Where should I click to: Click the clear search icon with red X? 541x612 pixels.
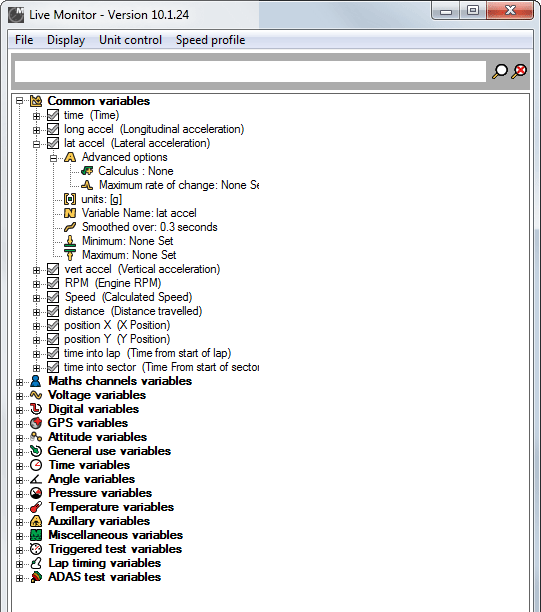pos(520,71)
